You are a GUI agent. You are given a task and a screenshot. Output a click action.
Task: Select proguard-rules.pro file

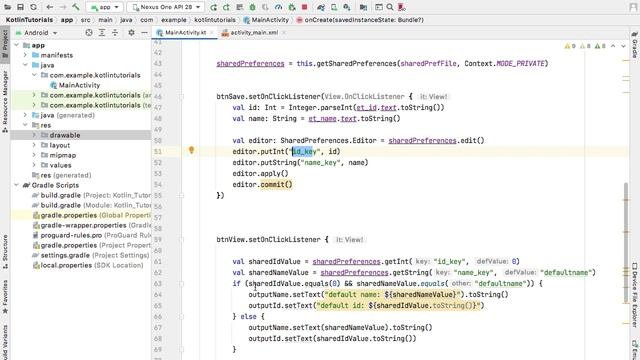coord(91,235)
